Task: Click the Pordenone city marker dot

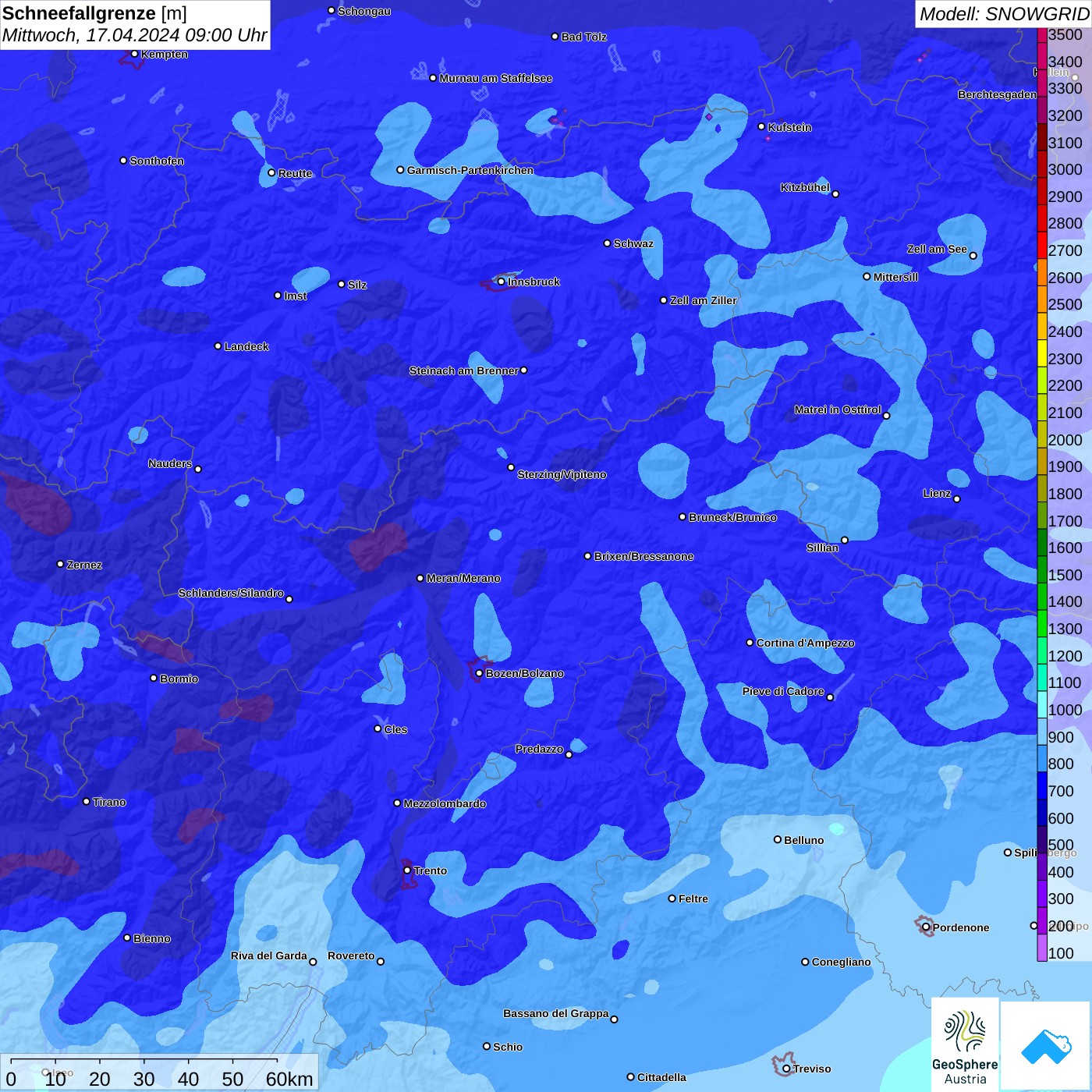Action: pyautogui.click(x=926, y=927)
